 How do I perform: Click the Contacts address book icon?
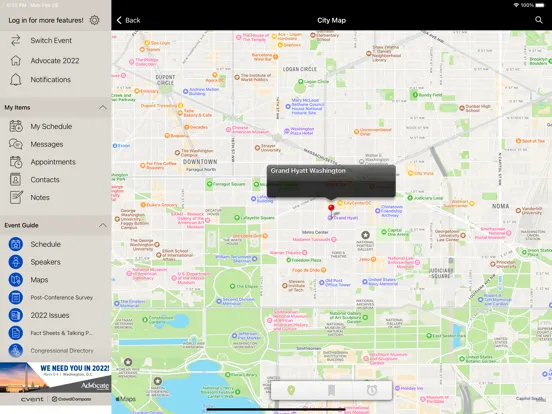pyautogui.click(x=15, y=180)
